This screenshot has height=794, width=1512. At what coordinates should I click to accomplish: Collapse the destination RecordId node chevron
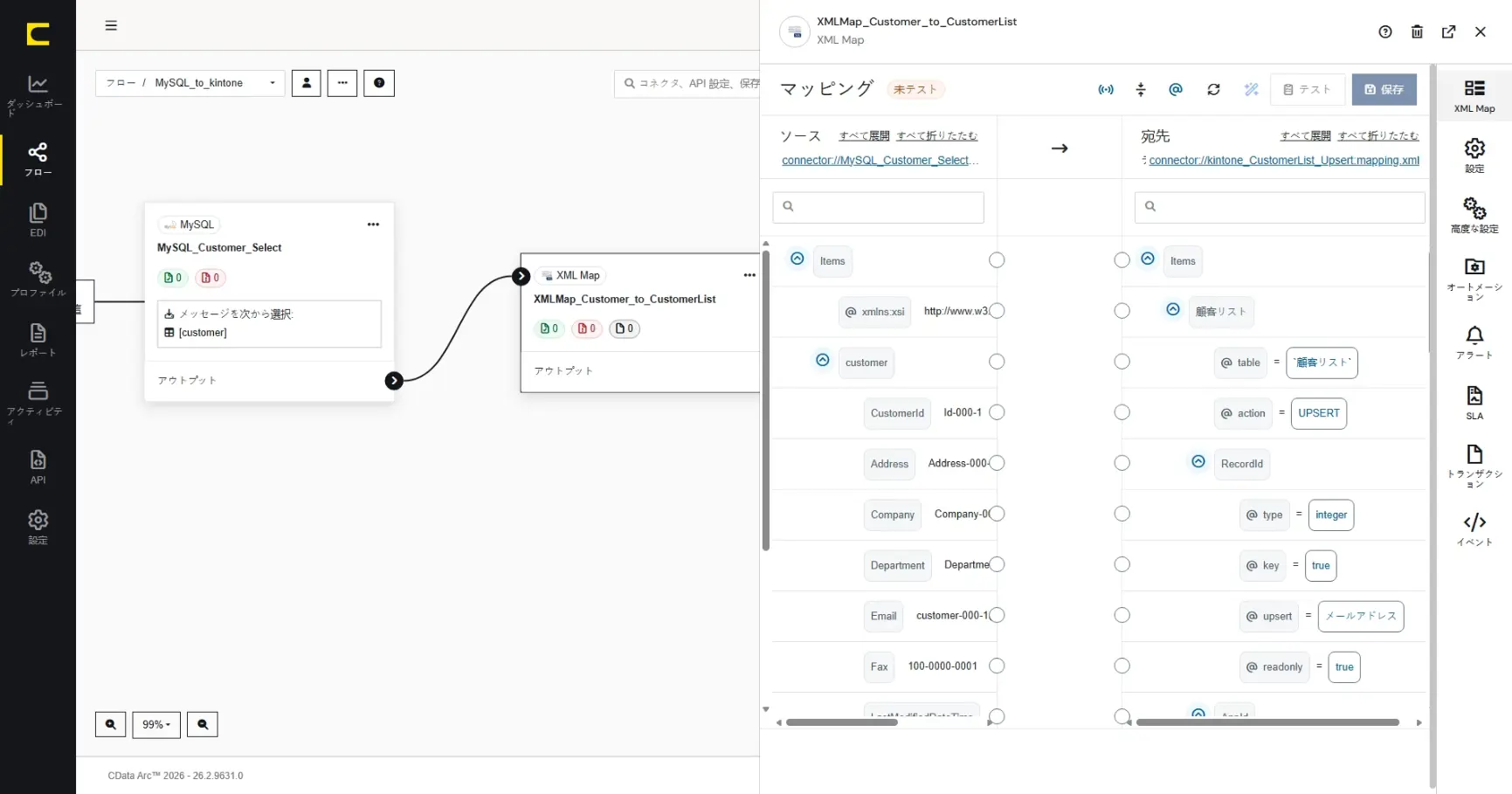1198,461
